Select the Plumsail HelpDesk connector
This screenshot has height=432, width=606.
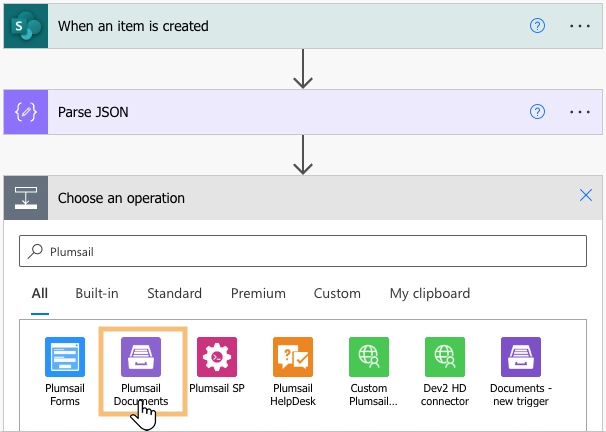tap(293, 357)
